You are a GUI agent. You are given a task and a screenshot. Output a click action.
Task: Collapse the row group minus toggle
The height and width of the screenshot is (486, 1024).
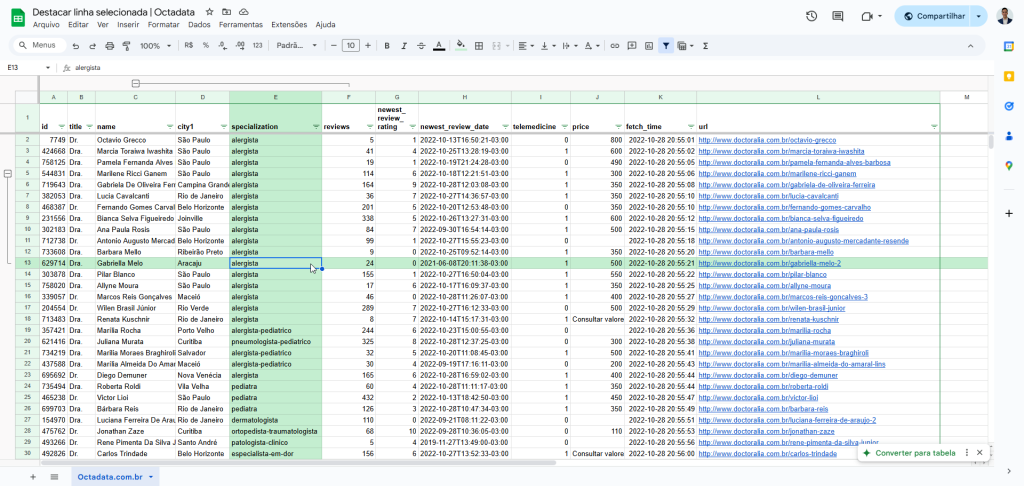click(x=8, y=174)
